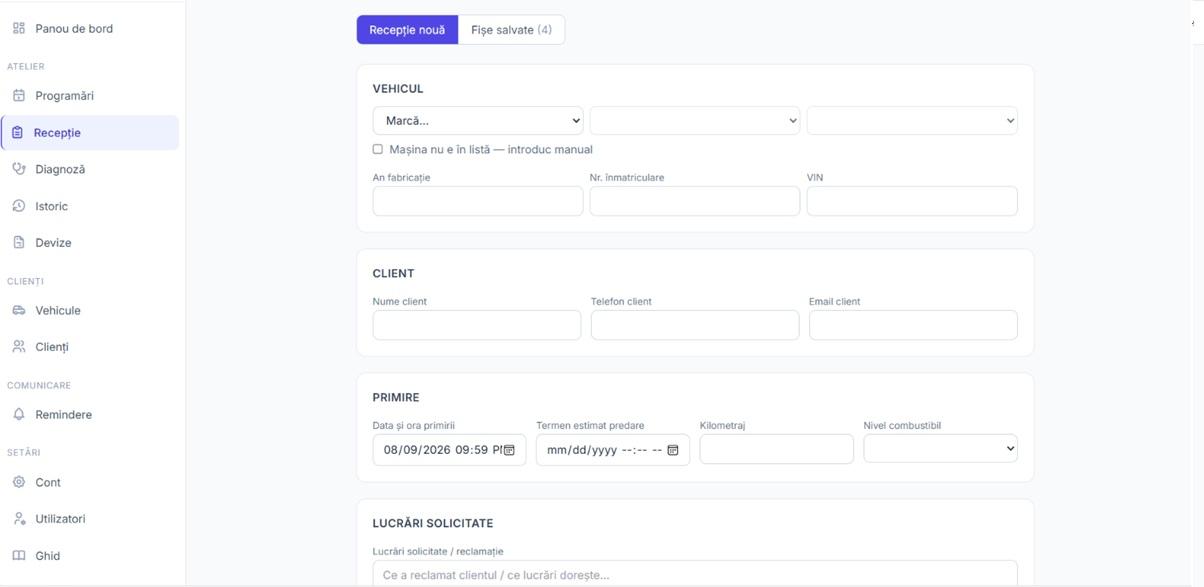Click the Nr. înmatriculare input field
The width and height of the screenshot is (1204, 587).
coord(695,201)
